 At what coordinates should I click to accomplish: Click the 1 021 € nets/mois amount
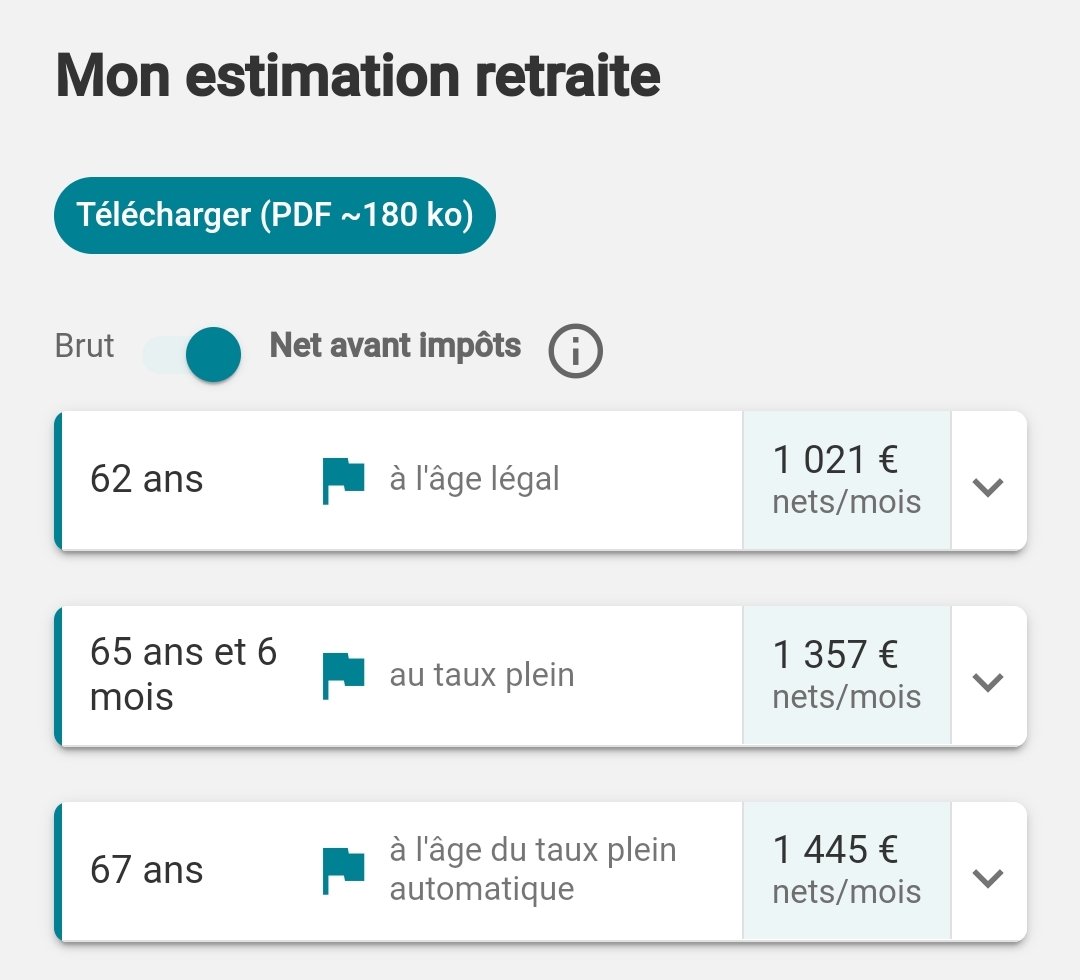pos(846,480)
